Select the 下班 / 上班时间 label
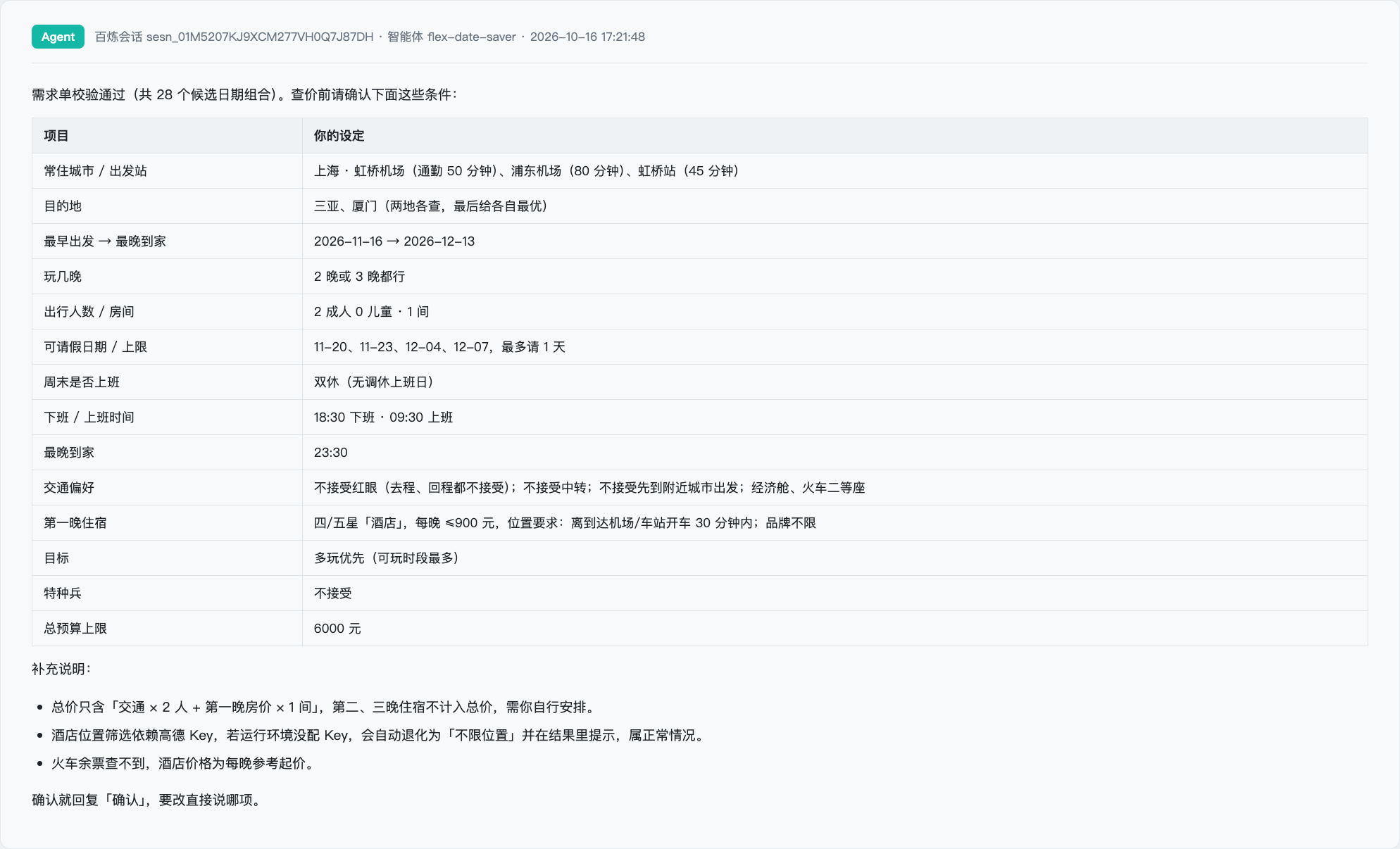This screenshot has width=1400, height=849. tap(89, 417)
